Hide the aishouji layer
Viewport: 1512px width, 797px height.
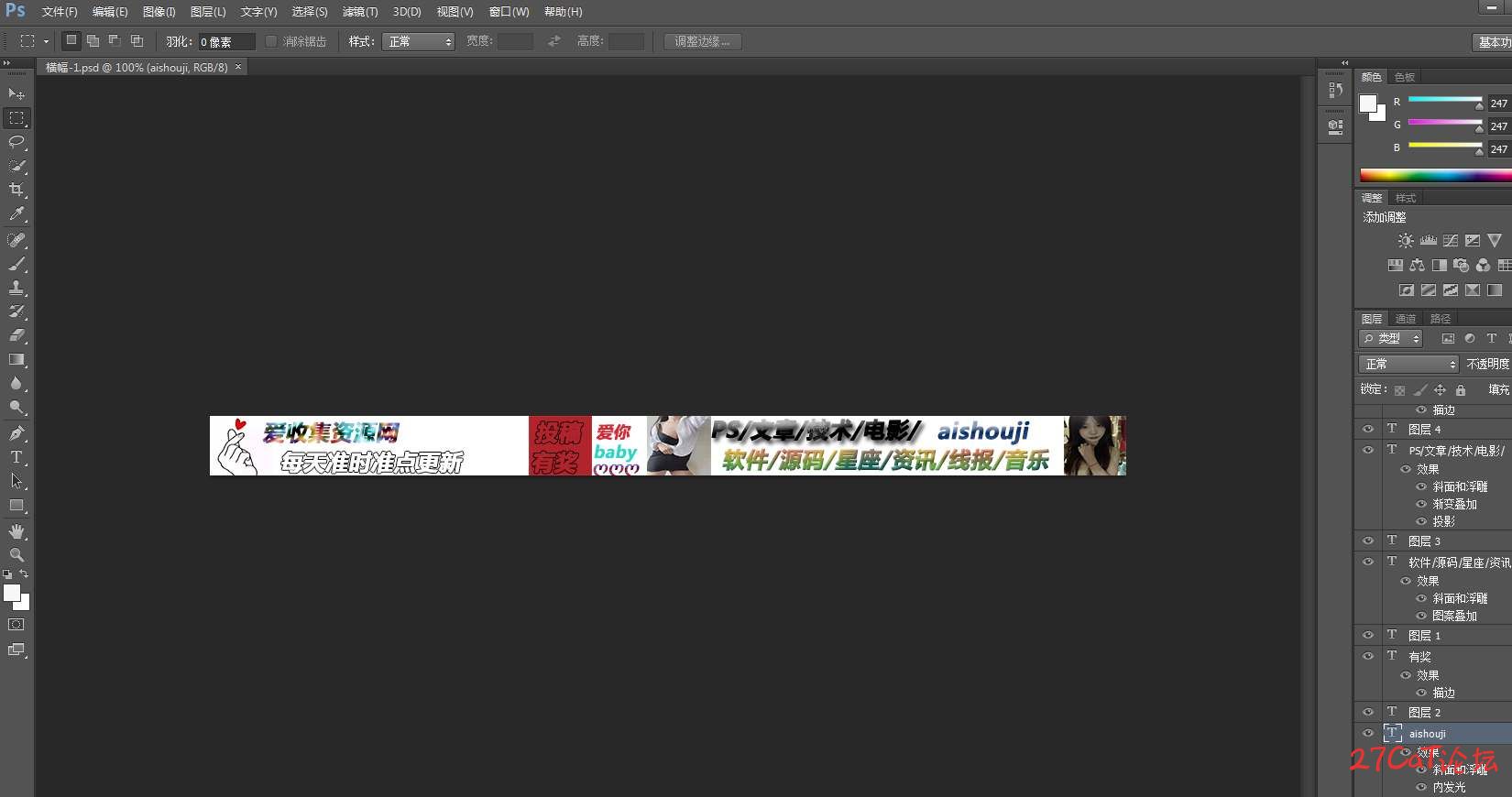tap(1368, 734)
